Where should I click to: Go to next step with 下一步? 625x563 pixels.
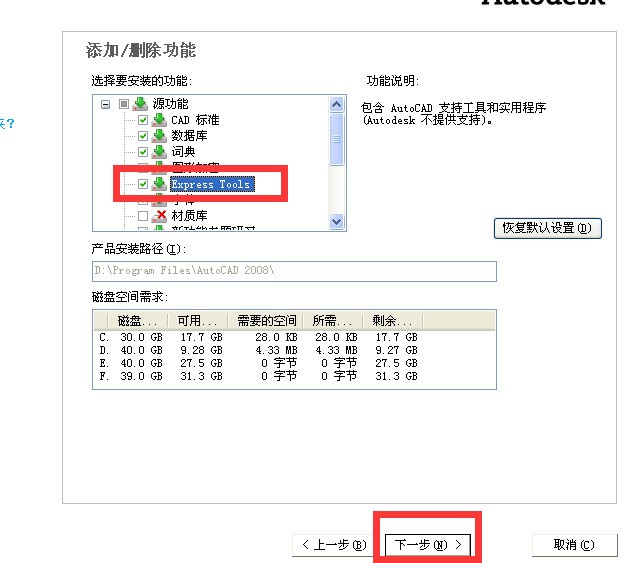[x=428, y=545]
